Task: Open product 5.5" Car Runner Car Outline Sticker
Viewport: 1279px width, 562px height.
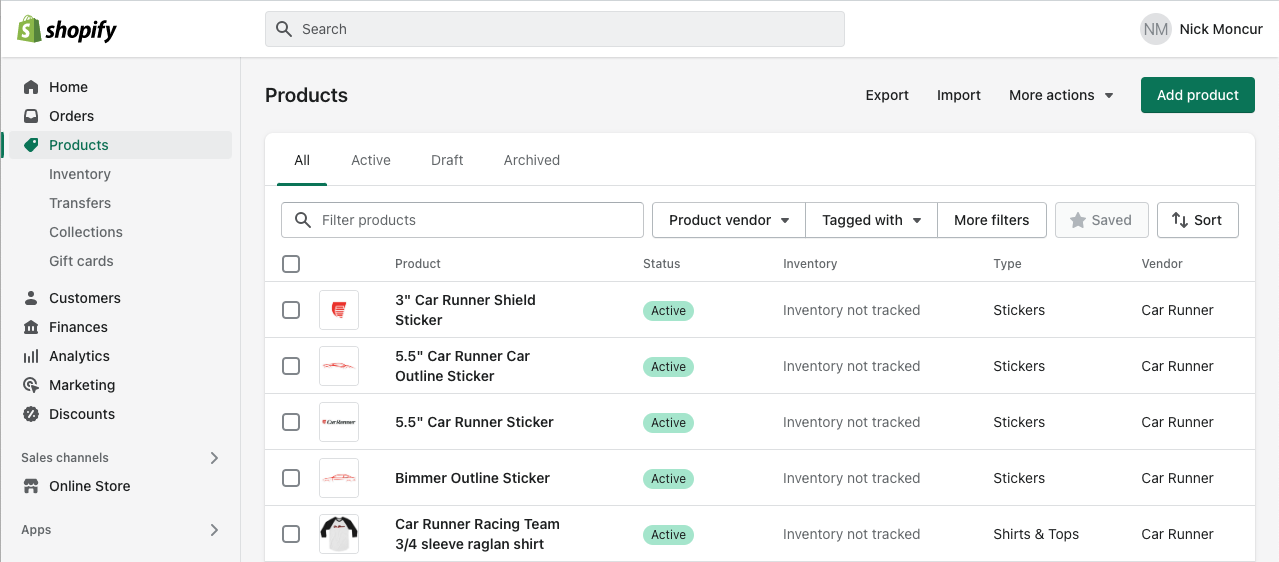Action: [462, 366]
